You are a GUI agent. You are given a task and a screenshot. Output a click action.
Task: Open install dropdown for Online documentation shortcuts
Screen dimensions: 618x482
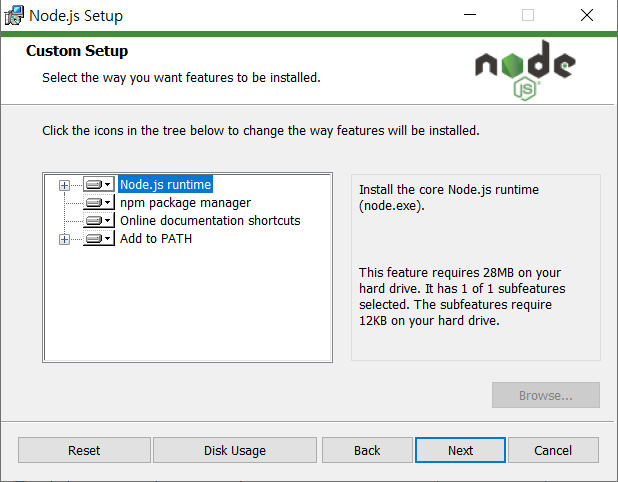99,221
